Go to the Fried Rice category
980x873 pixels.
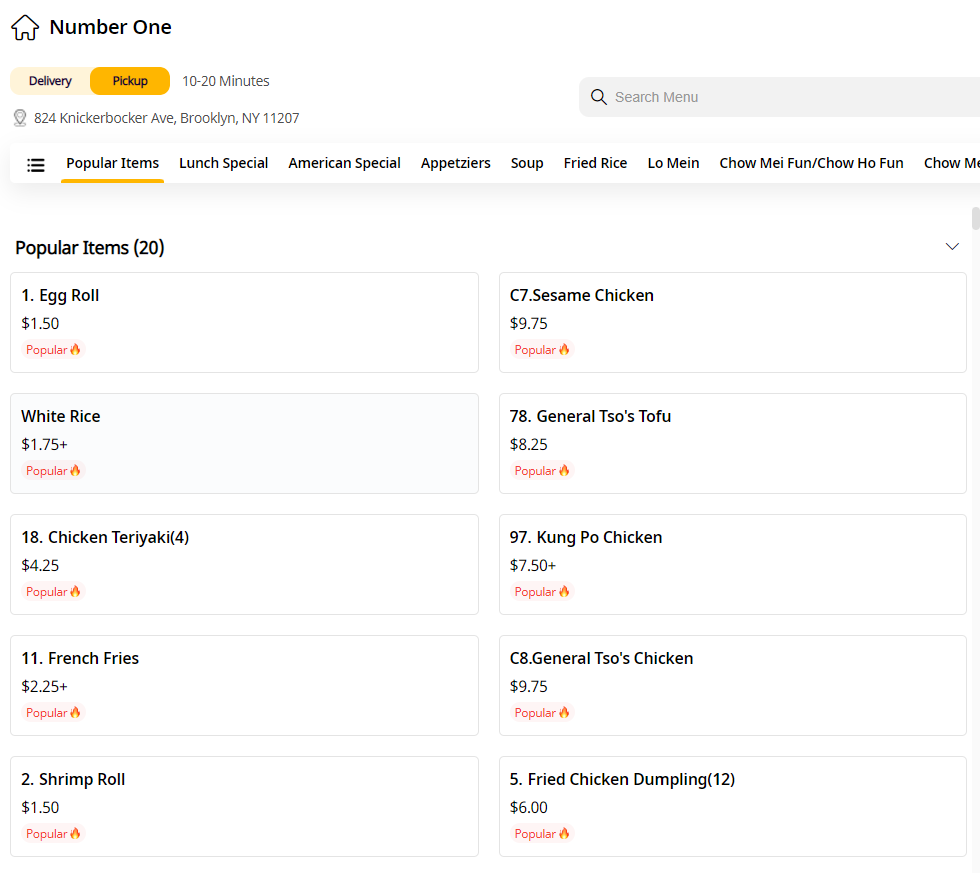(x=595, y=163)
